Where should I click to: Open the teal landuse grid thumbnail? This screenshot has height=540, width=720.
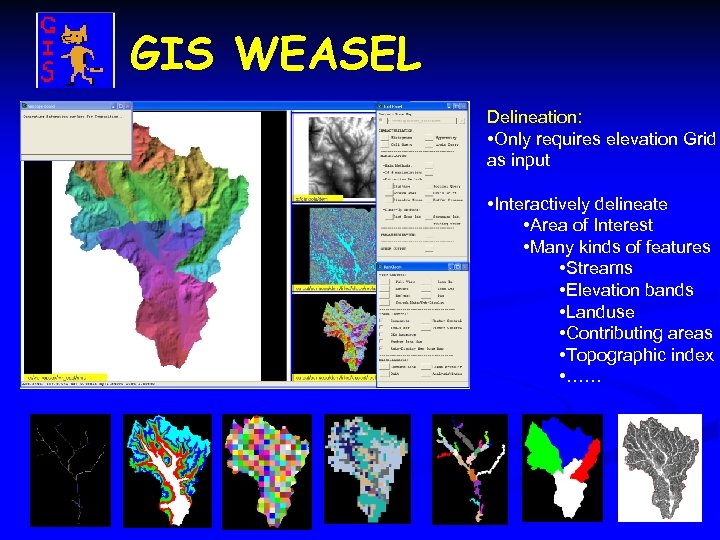click(x=367, y=469)
